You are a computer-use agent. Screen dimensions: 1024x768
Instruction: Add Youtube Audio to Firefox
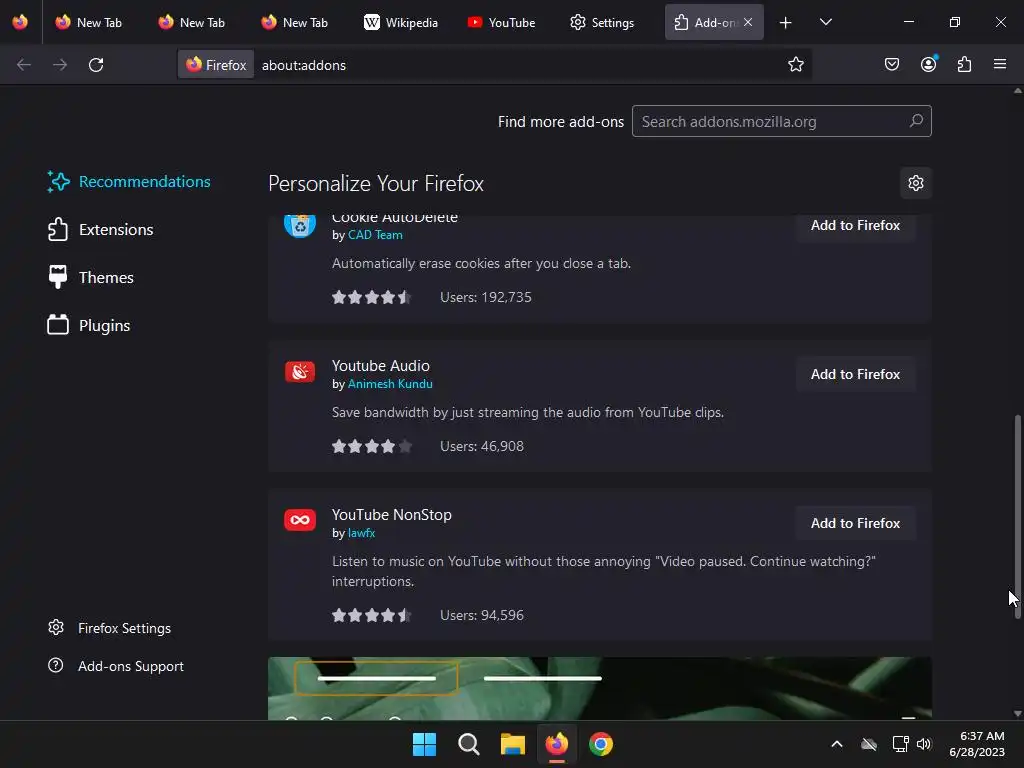[x=856, y=374]
